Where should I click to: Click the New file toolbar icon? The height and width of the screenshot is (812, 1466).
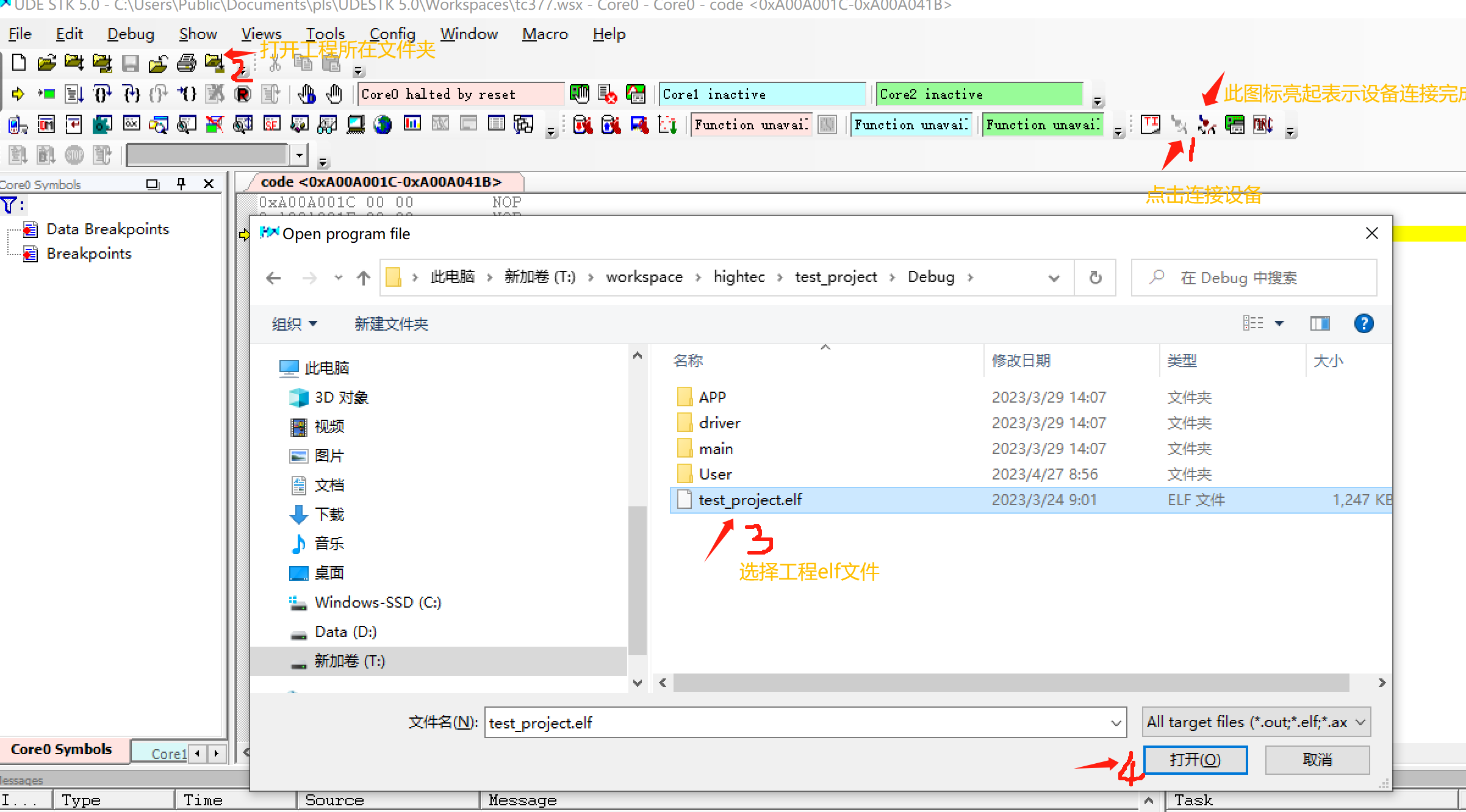19,63
